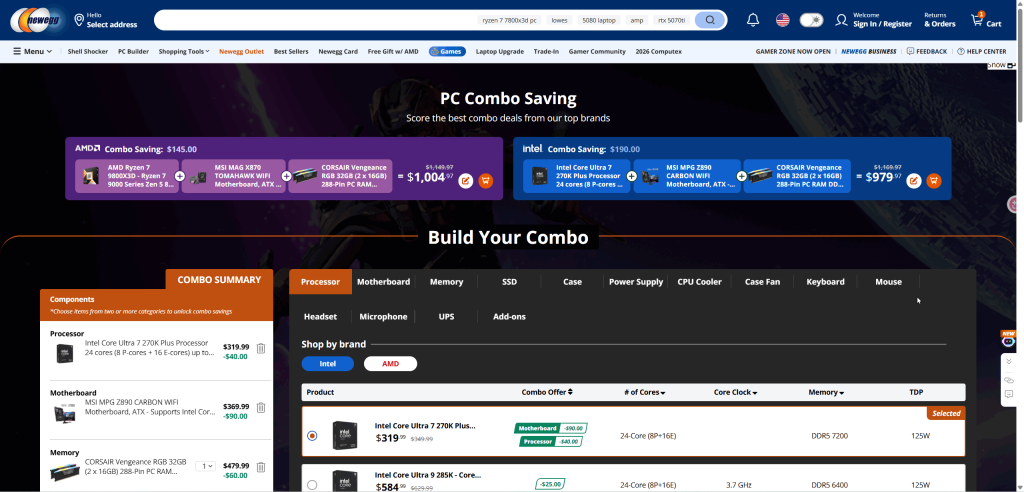Viewport: 1024px width, 492px height.
Task: Sort by # of Cores column
Action: 645,393
